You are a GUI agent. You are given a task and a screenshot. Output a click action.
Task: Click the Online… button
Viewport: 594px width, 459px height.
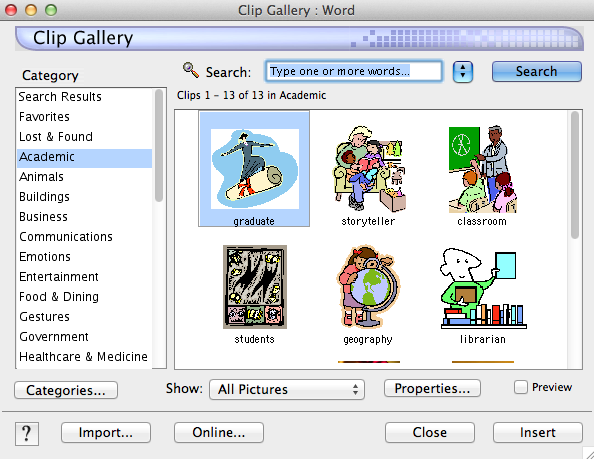pyautogui.click(x=219, y=432)
